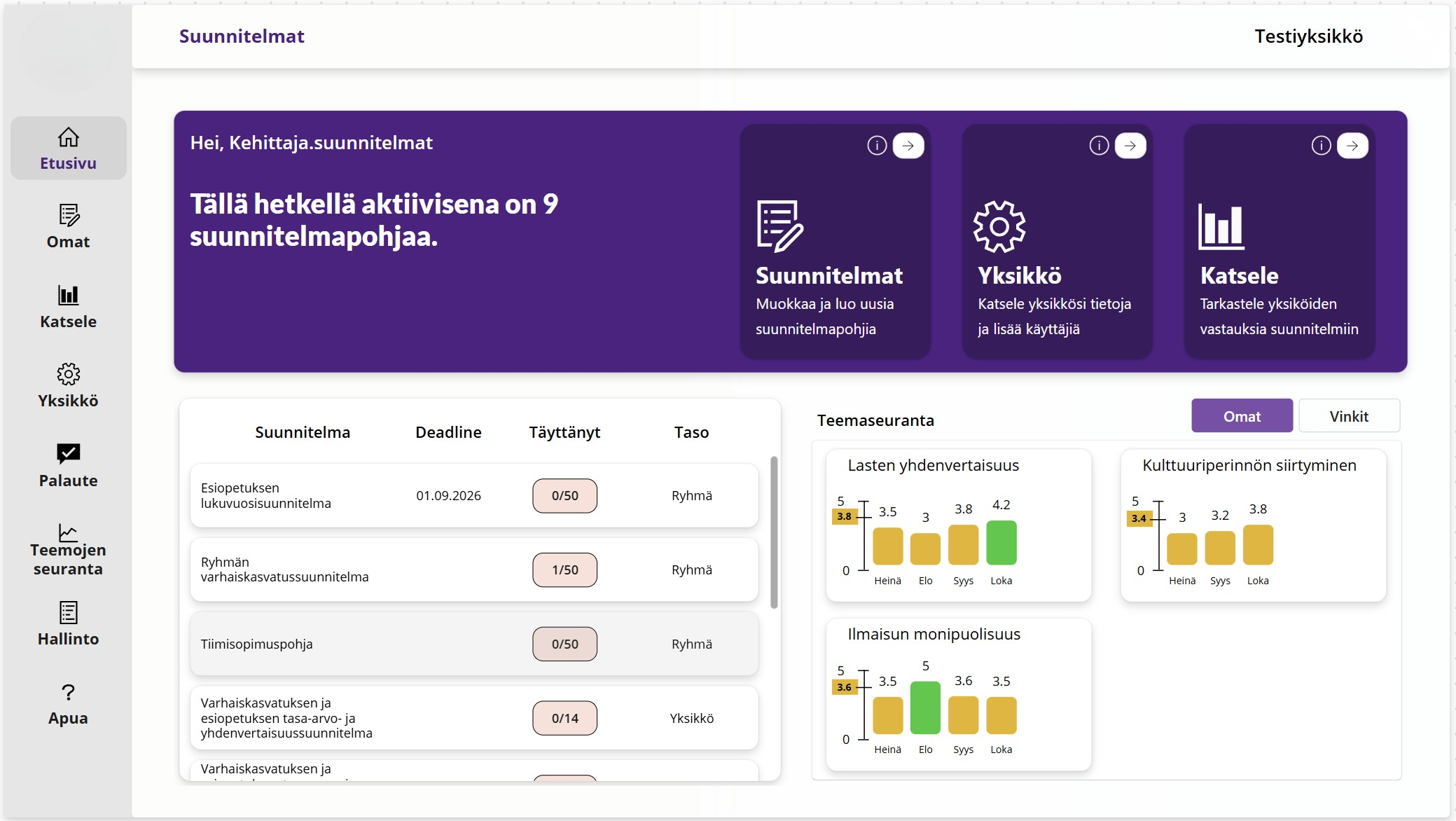
Task: Show info for the Katsele card
Action: point(1321,146)
